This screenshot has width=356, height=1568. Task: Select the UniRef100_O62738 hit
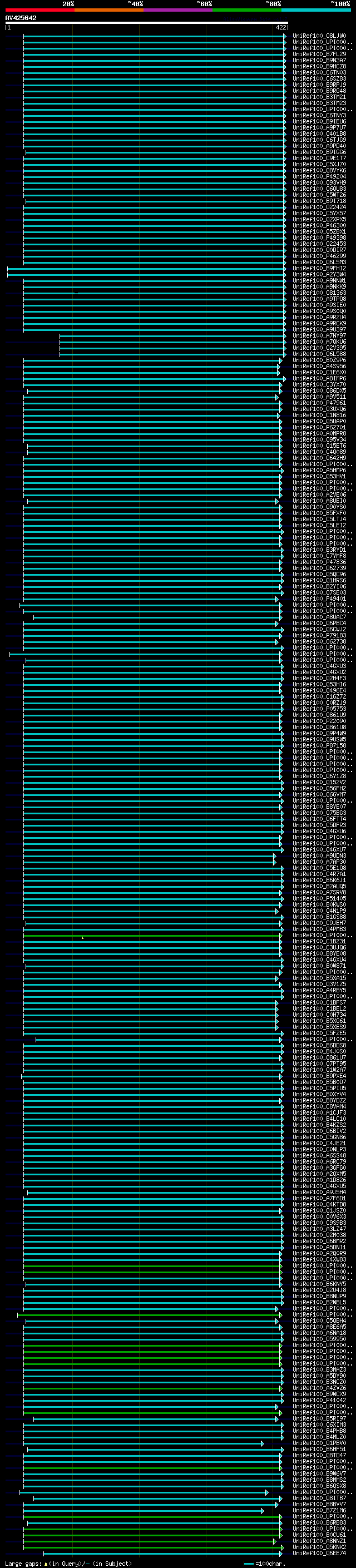[x=319, y=641]
